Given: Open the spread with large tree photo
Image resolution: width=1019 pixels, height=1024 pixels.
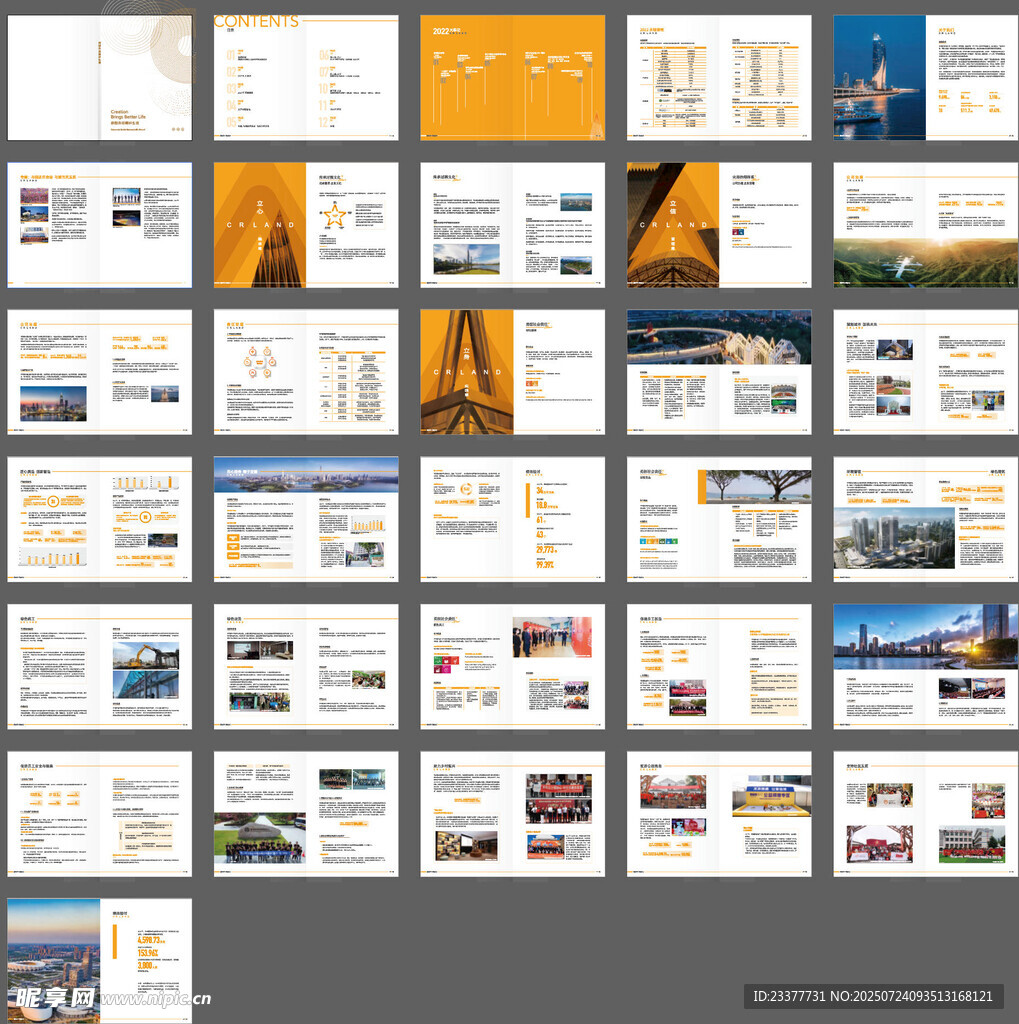Looking at the screenshot, I should pyautogui.click(x=719, y=519).
